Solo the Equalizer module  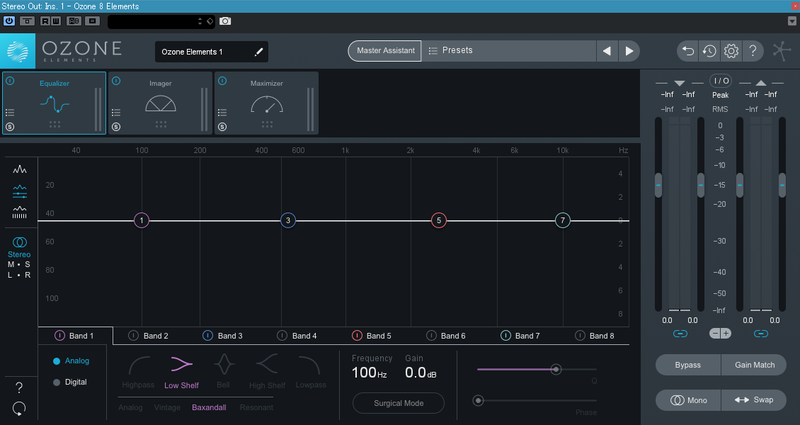tap(10, 127)
